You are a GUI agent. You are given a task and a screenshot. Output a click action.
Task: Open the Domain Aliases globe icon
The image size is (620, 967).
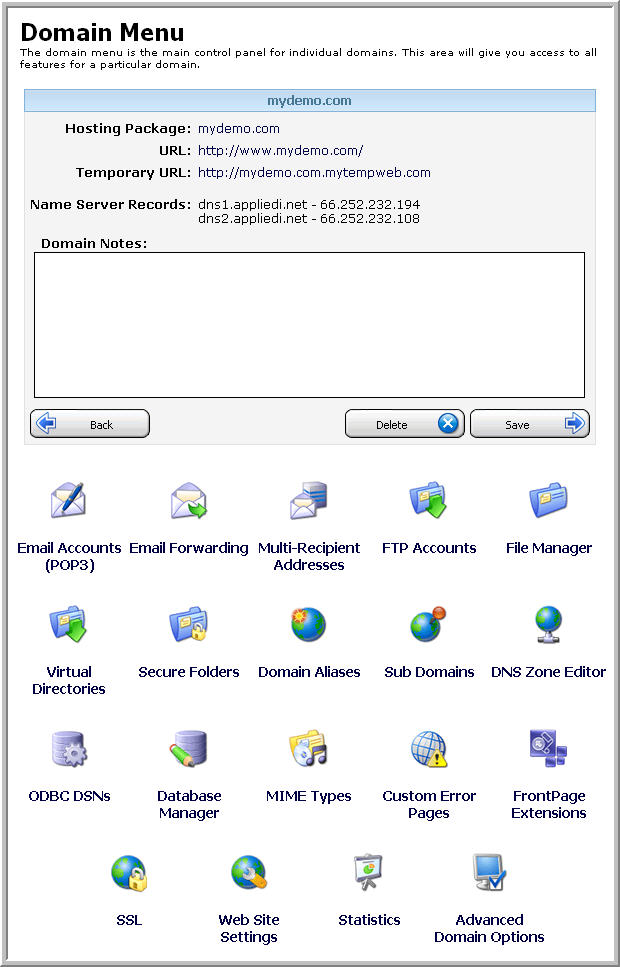click(308, 624)
